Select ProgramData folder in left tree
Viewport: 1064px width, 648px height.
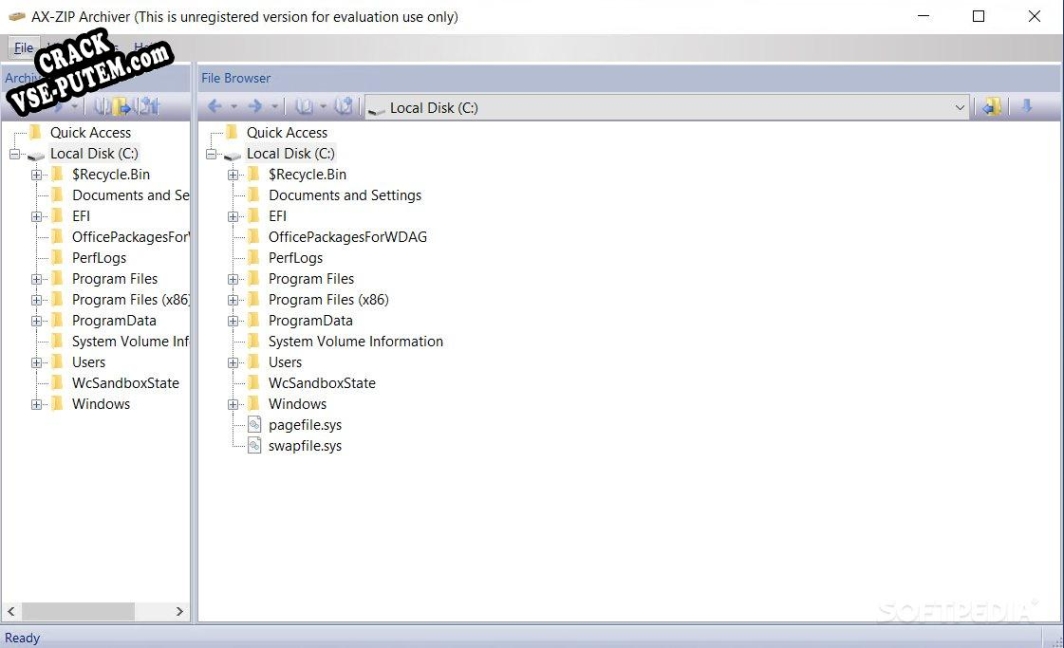pyautogui.click(x=113, y=321)
